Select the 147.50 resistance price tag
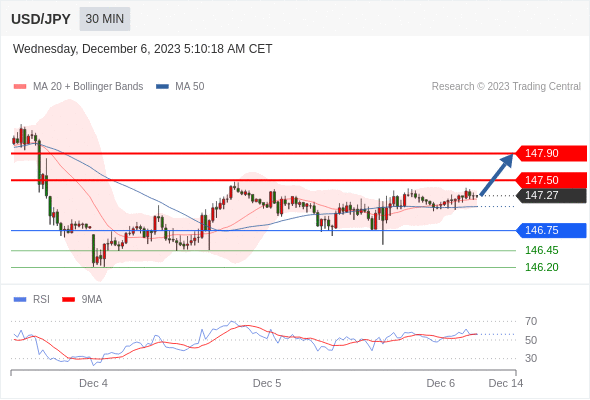 551,180
